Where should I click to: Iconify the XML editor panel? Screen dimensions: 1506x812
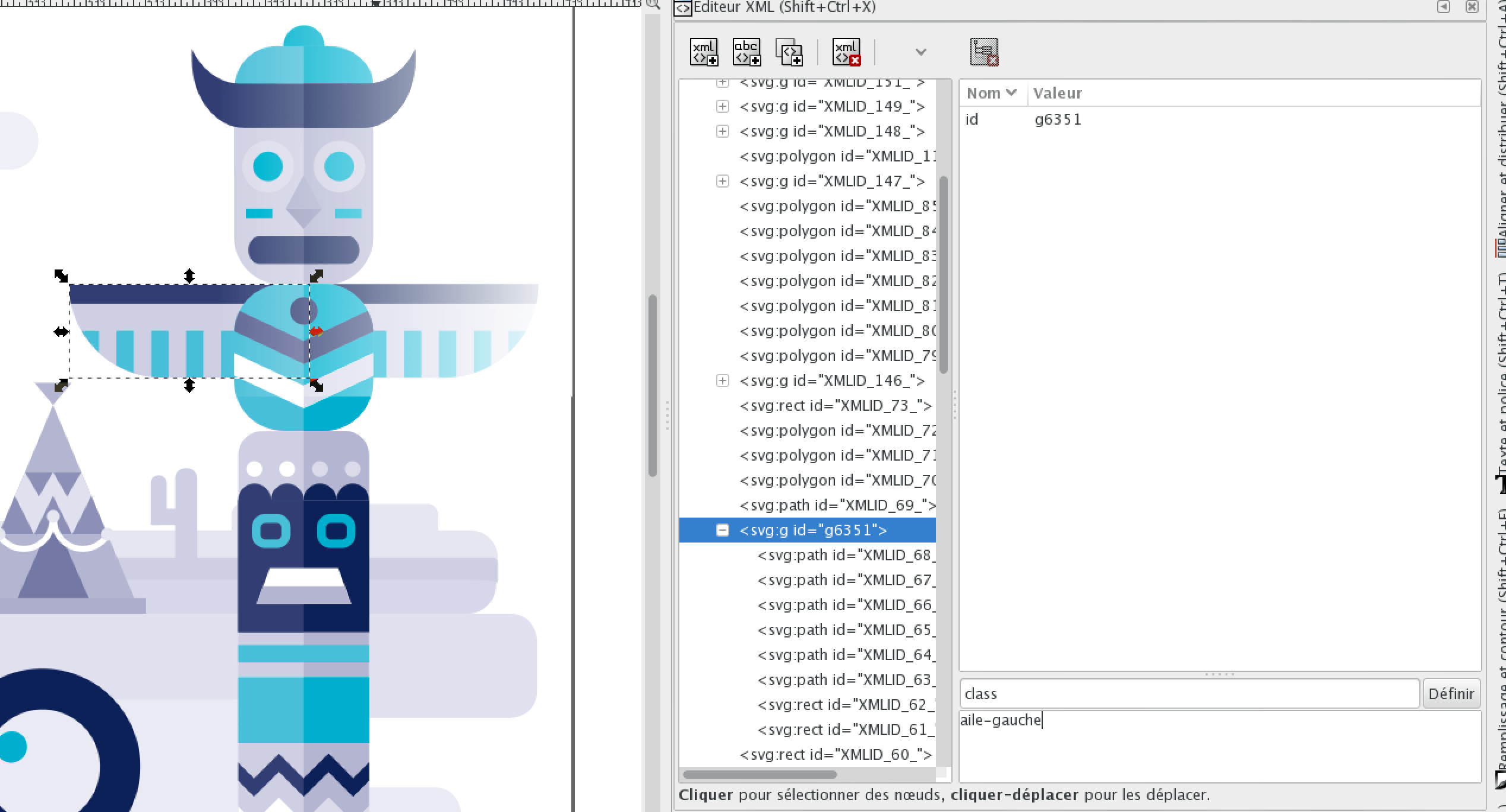point(1443,7)
